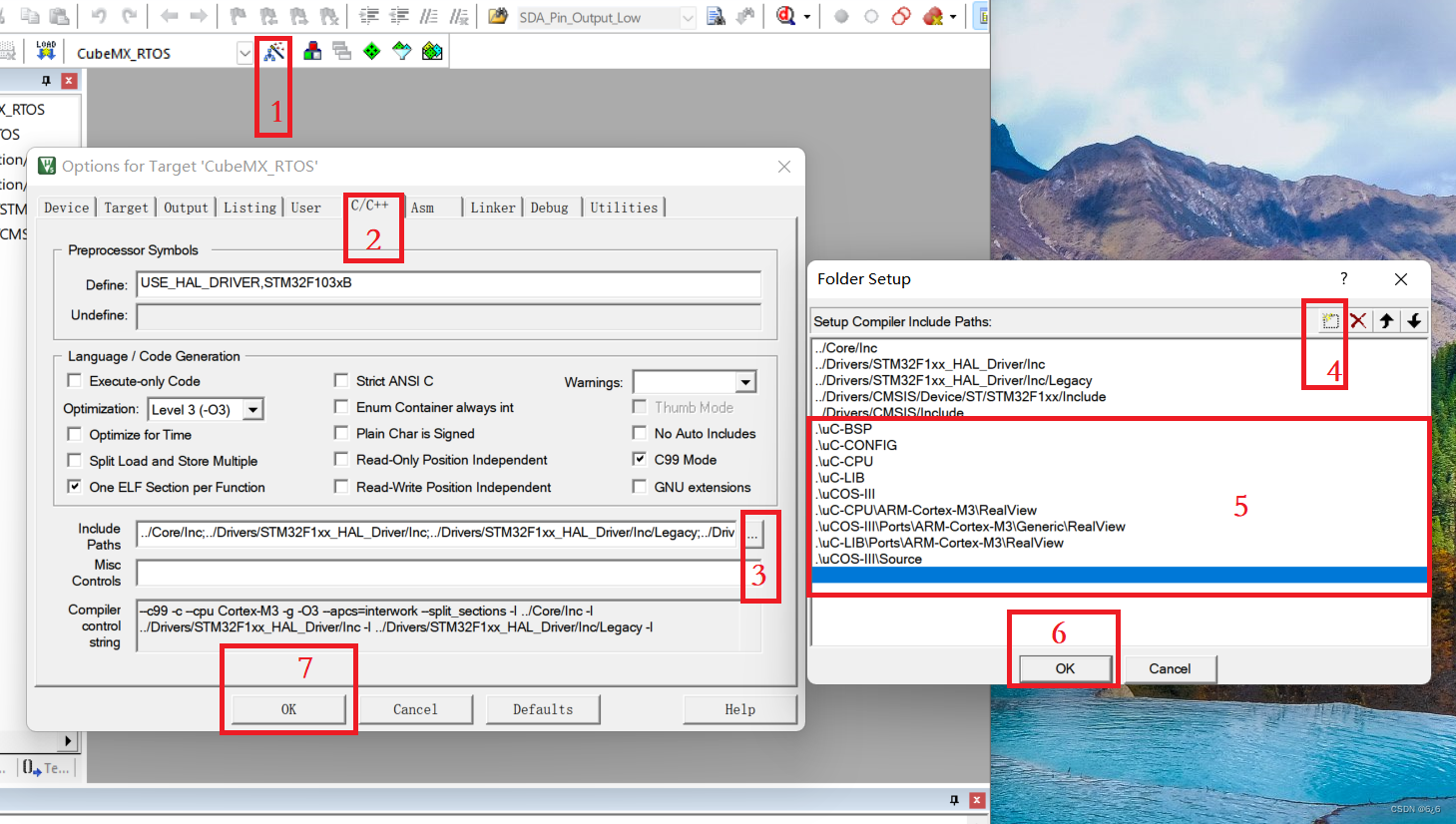Click the Copy toolbar icon
Viewport: 1456px width, 824px height.
tap(31, 16)
